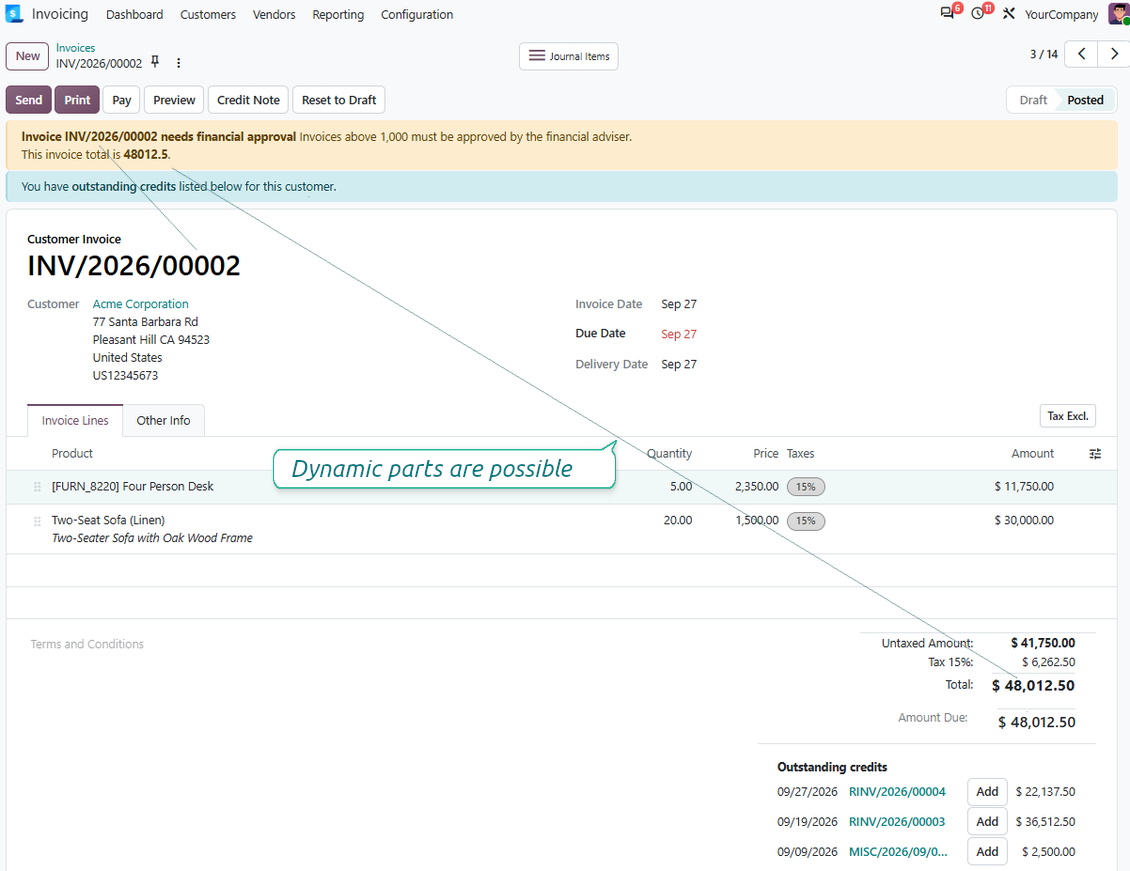Add the $22,137.50 outstanding credit
1130x871 pixels.
click(987, 792)
